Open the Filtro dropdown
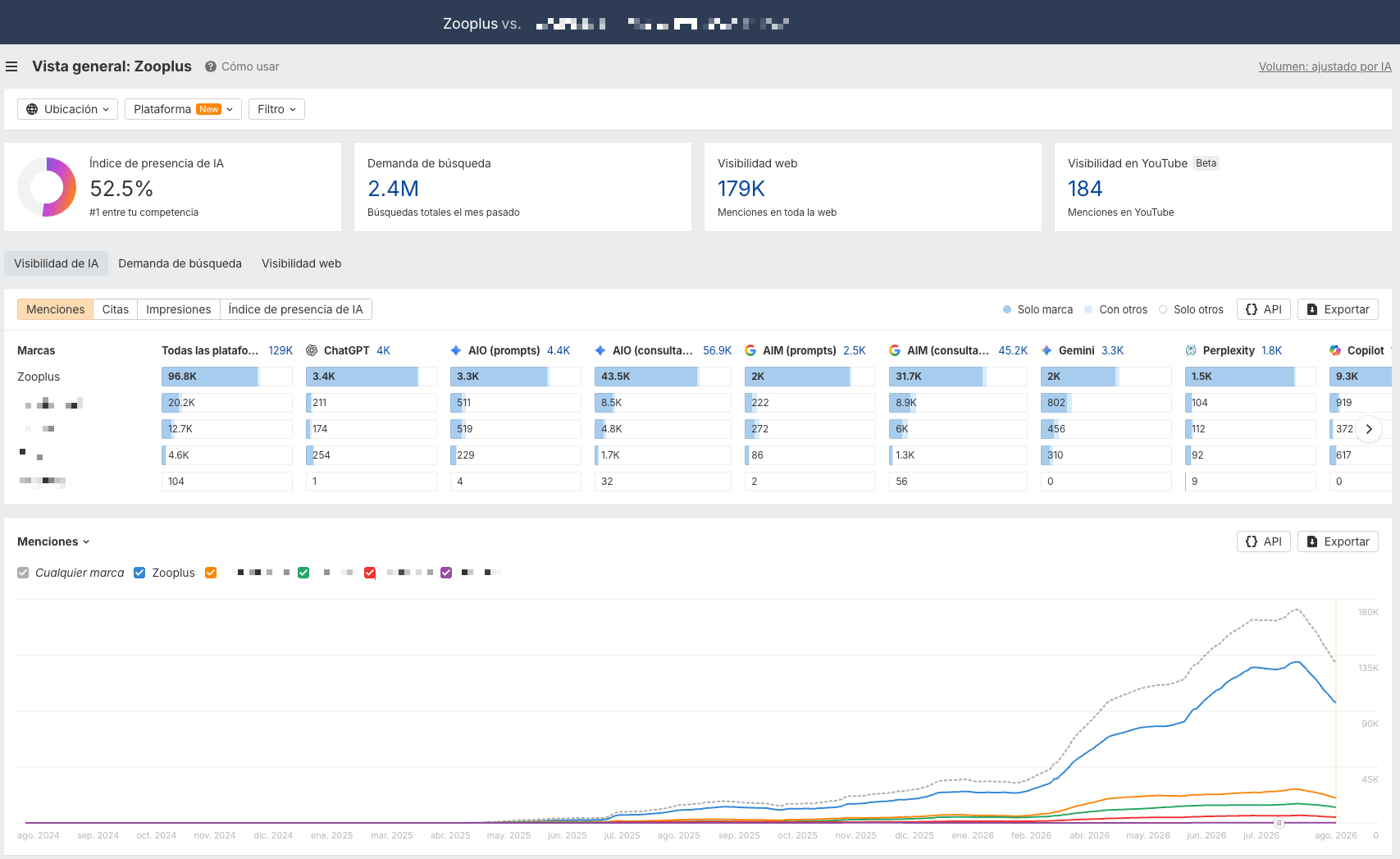This screenshot has width=1400, height=859. (276, 109)
